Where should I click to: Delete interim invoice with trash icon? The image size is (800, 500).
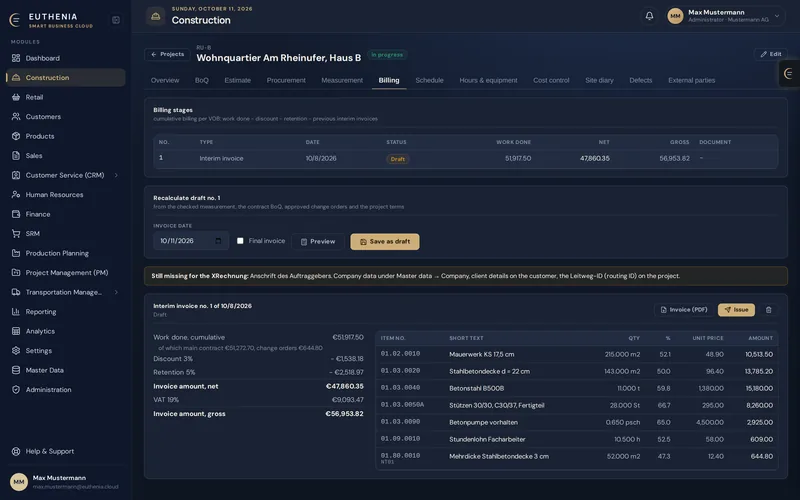(768, 310)
